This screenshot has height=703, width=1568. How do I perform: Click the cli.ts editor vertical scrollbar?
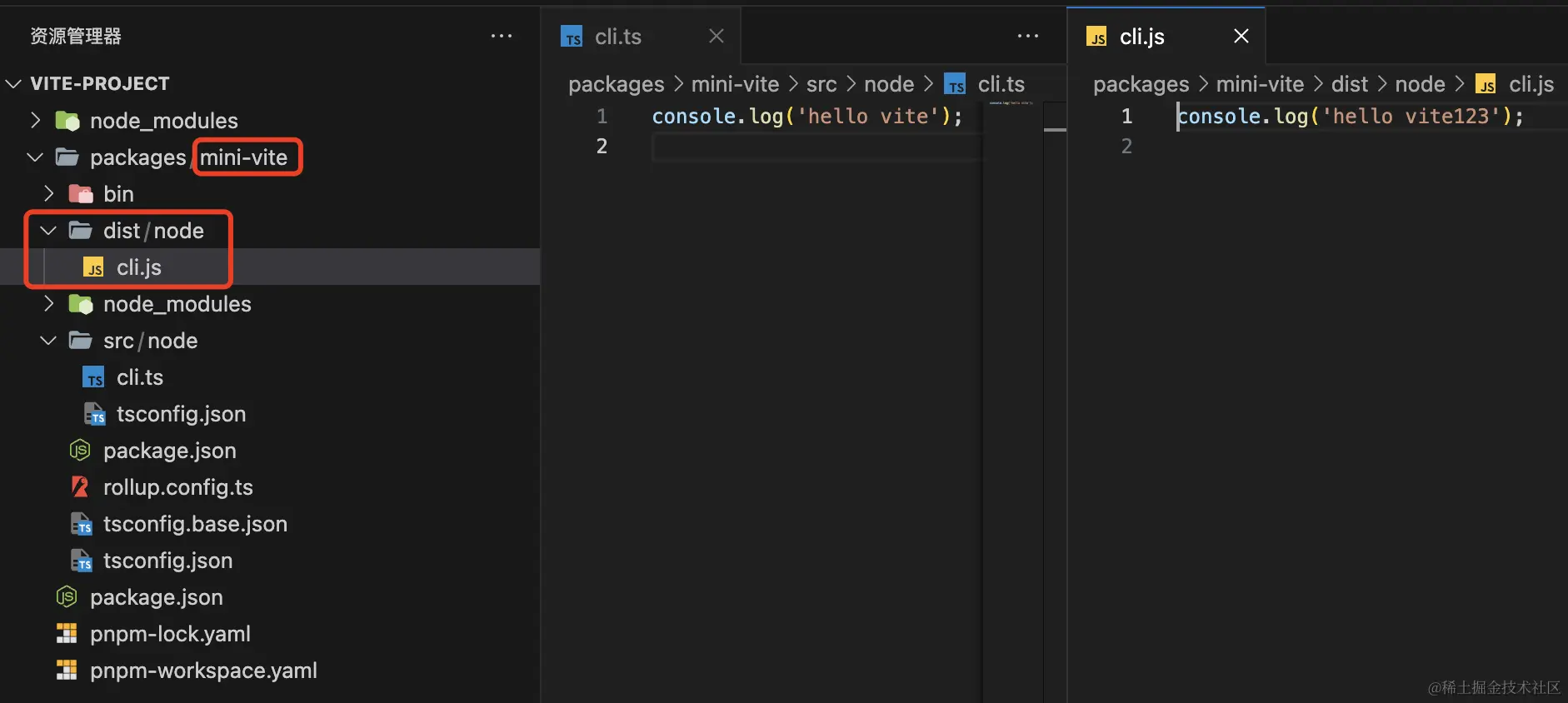pyautogui.click(x=1055, y=400)
